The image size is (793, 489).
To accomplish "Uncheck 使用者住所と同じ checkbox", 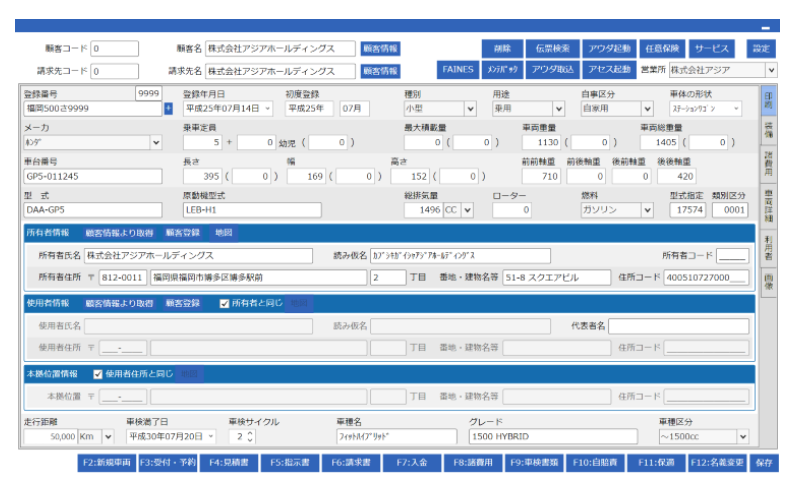I will point(98,374).
